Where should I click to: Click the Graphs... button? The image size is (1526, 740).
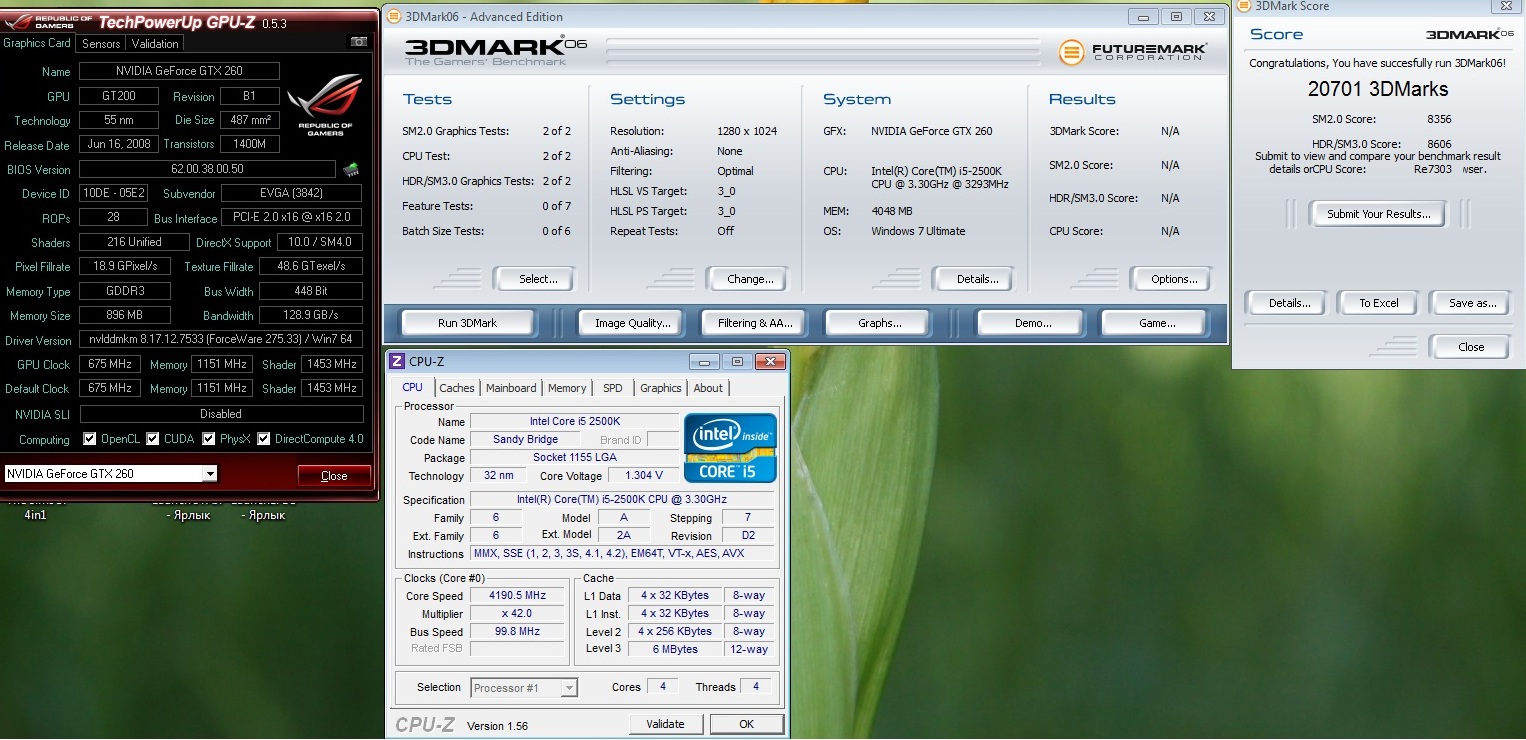[879, 323]
